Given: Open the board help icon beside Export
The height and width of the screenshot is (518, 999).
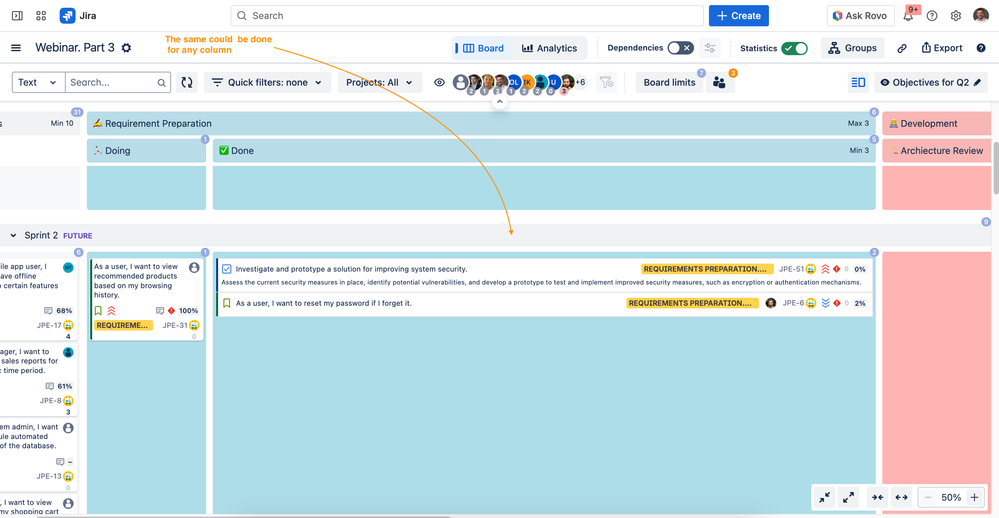Looking at the screenshot, I should pyautogui.click(x=981, y=48).
